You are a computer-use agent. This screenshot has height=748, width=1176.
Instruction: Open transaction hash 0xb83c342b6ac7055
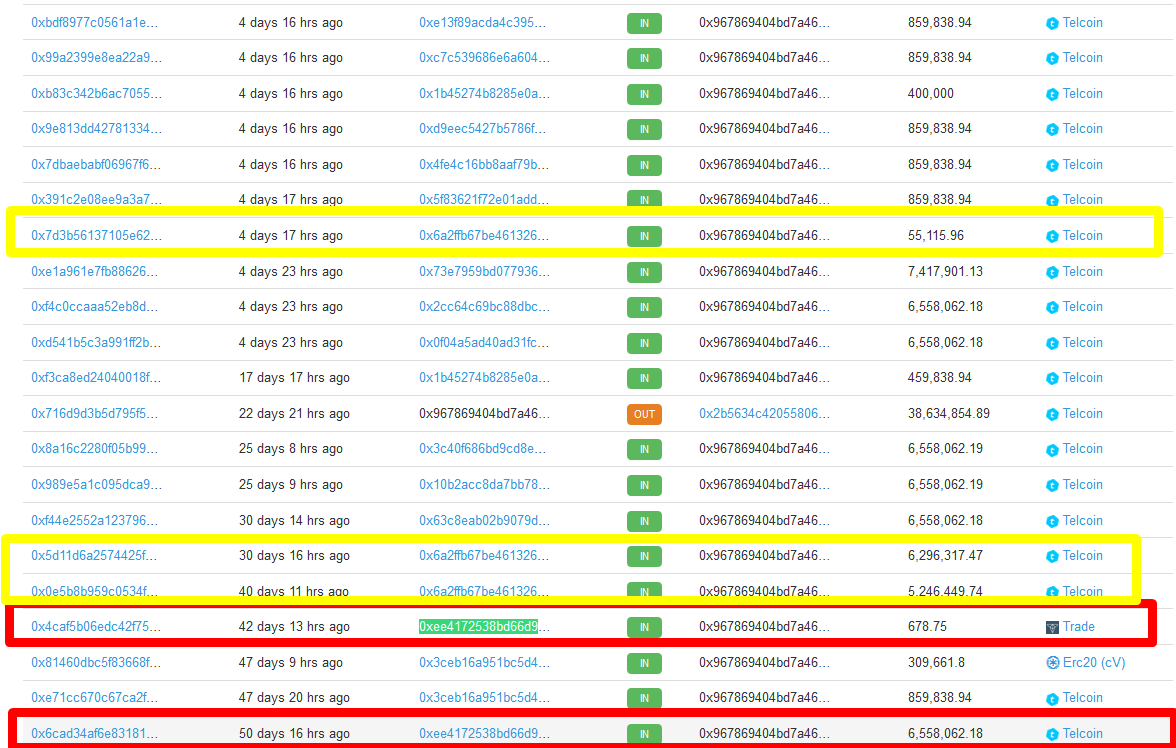pyautogui.click(x=96, y=94)
